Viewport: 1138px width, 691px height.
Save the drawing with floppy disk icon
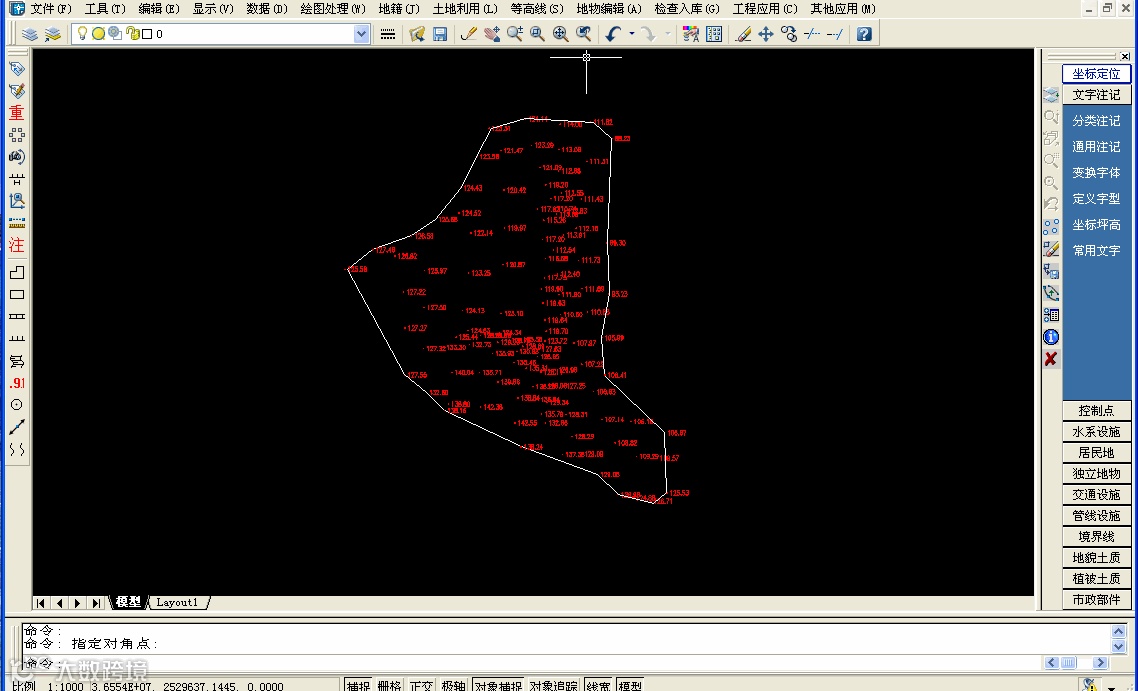pos(440,34)
